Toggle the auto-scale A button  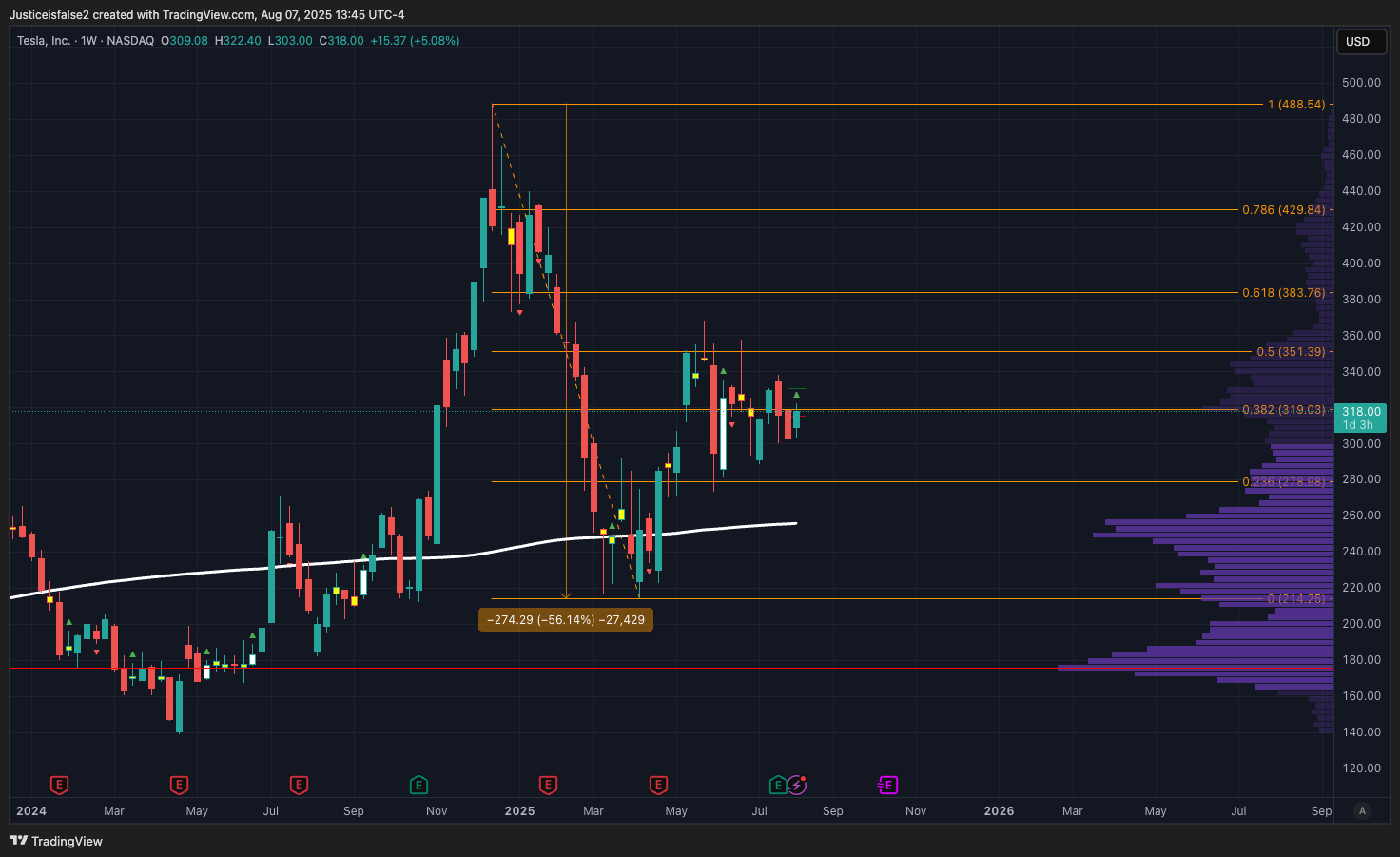point(1363,811)
